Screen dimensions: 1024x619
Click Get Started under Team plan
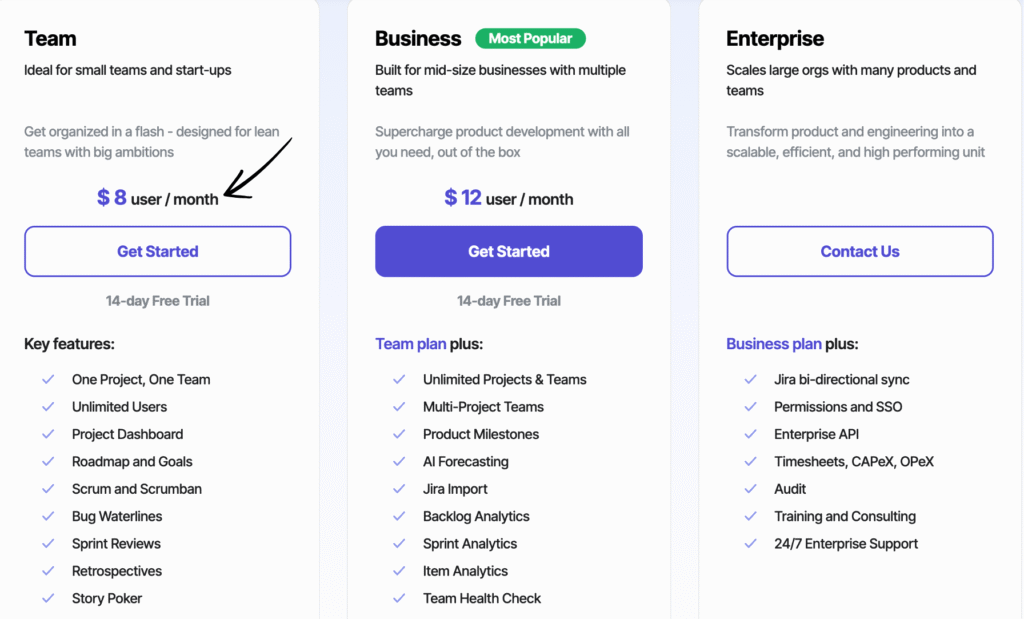(158, 251)
